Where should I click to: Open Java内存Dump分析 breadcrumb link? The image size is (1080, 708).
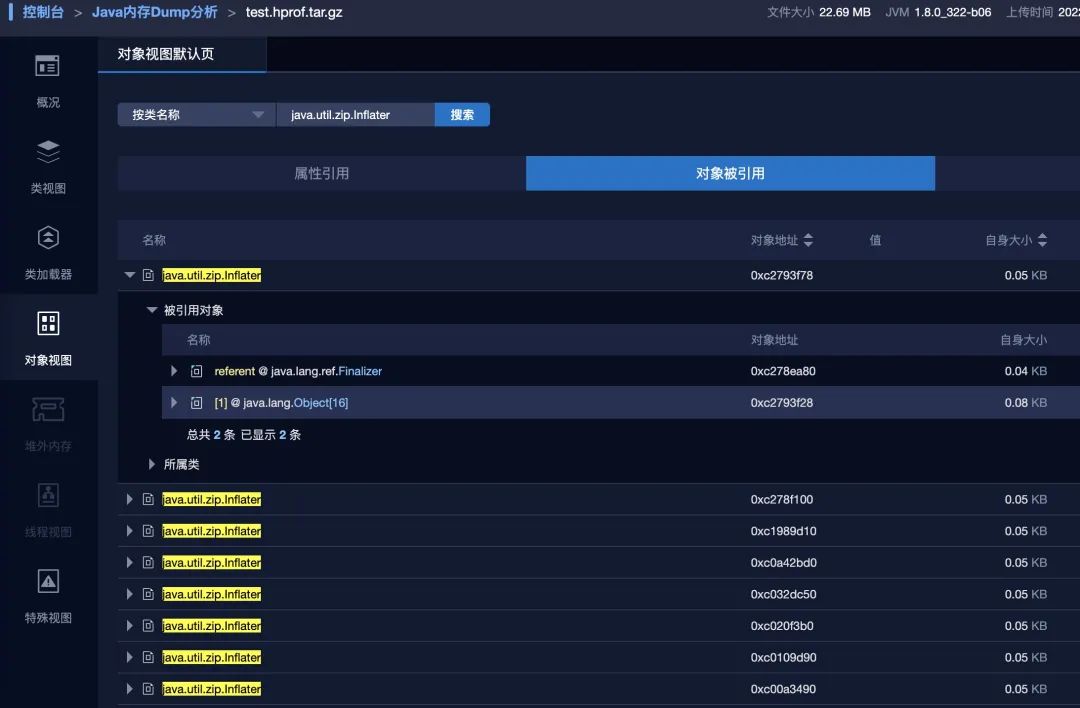pyautogui.click(x=154, y=12)
